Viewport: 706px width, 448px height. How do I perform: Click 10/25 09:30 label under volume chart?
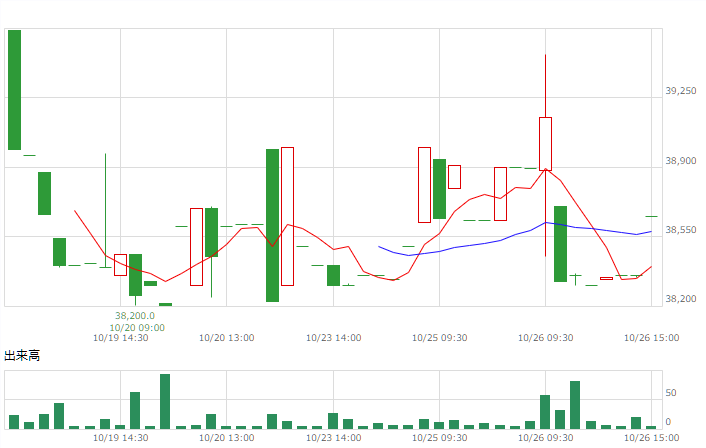point(439,438)
